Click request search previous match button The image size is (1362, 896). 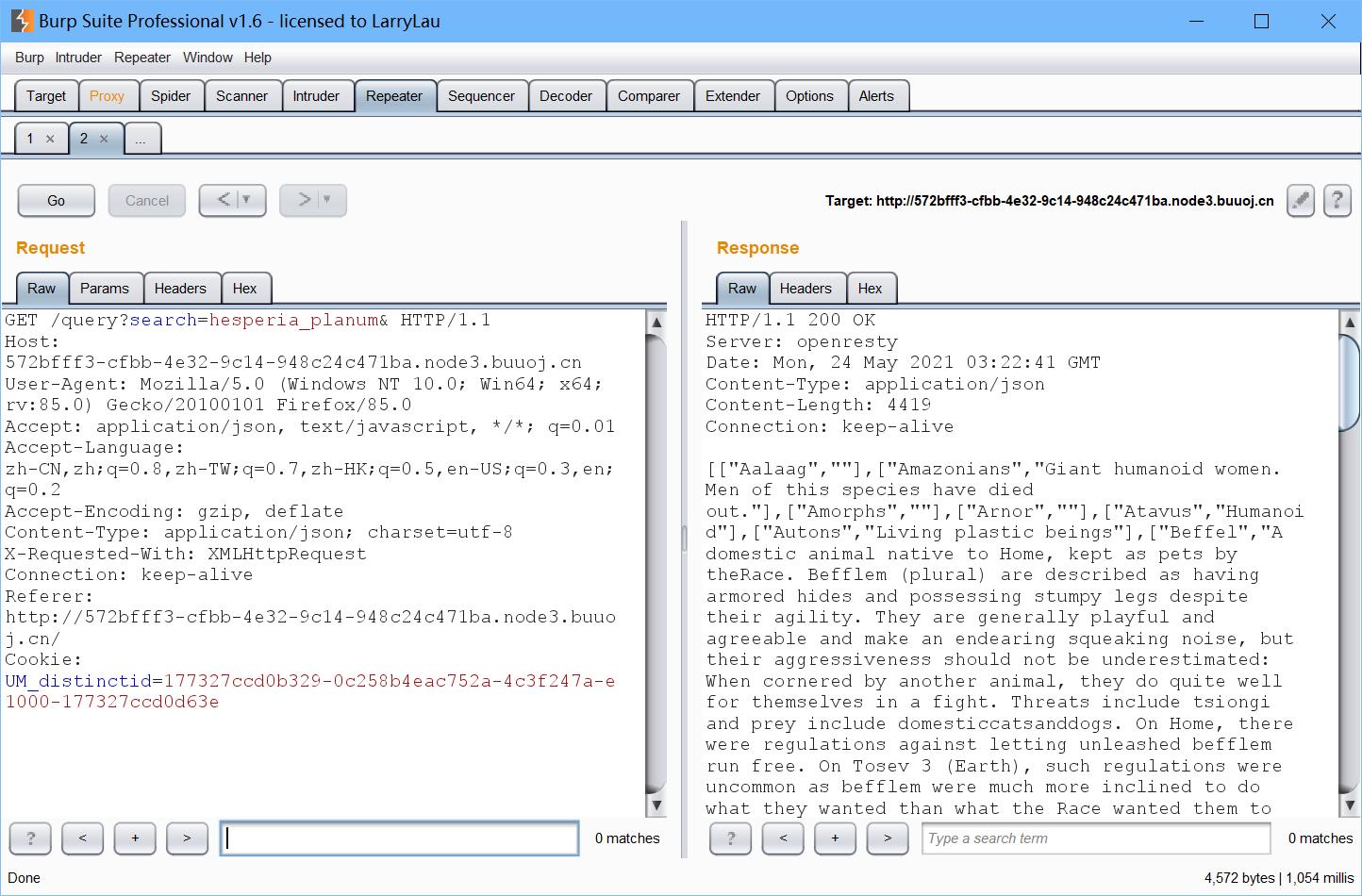click(83, 838)
